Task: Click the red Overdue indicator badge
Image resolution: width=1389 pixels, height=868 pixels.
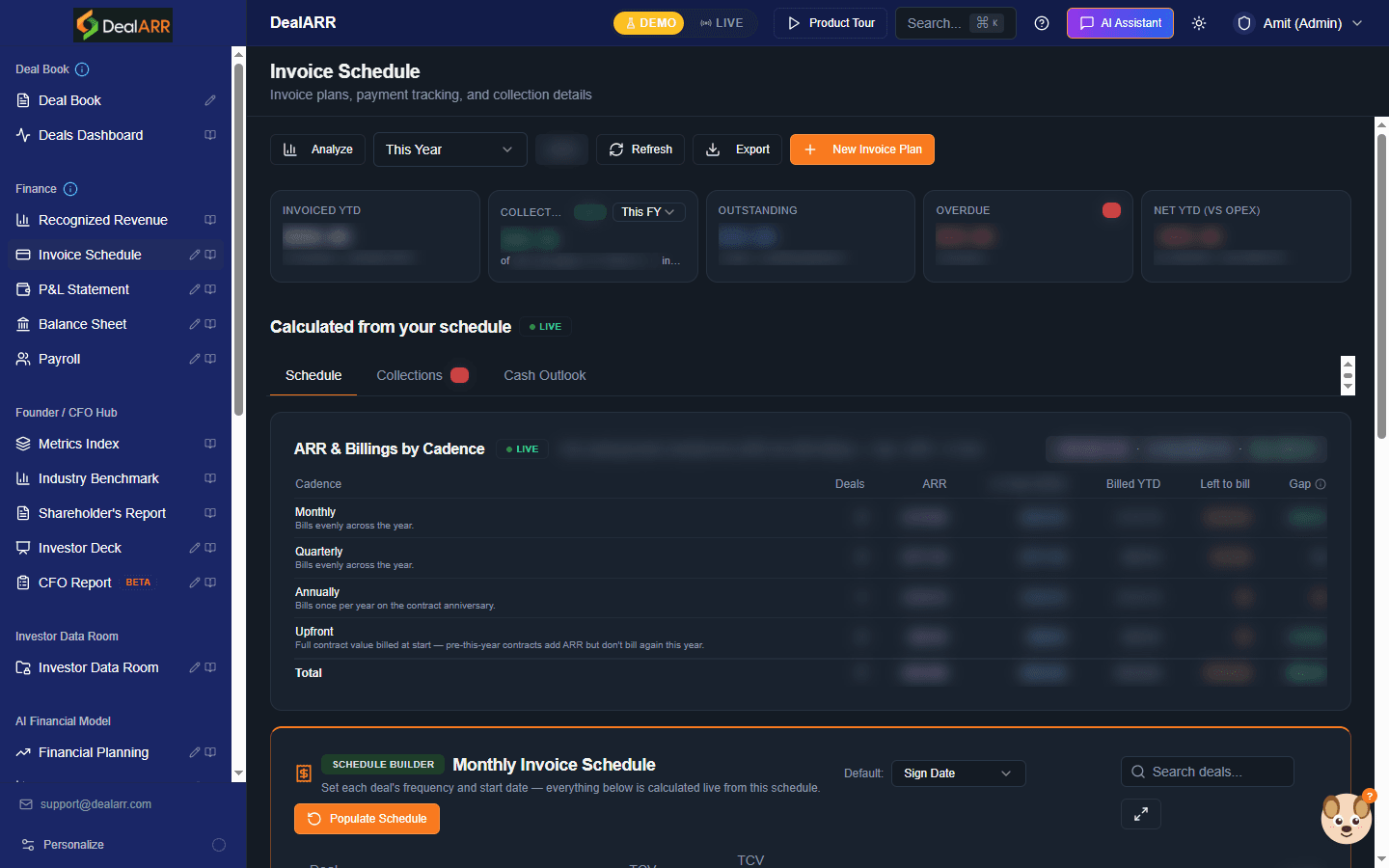Action: pyautogui.click(x=1111, y=210)
